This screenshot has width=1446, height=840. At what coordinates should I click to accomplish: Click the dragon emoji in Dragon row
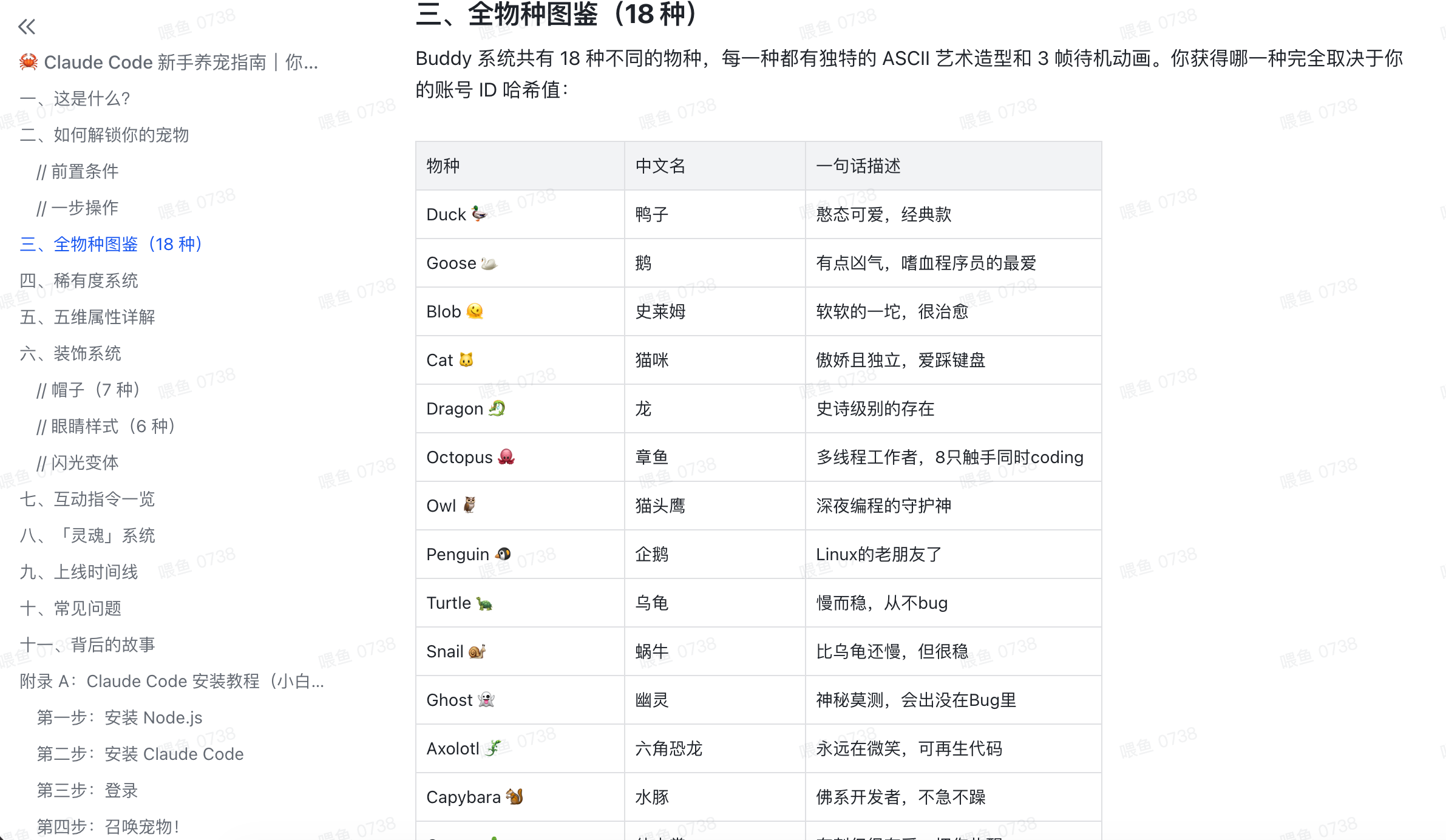coord(497,408)
